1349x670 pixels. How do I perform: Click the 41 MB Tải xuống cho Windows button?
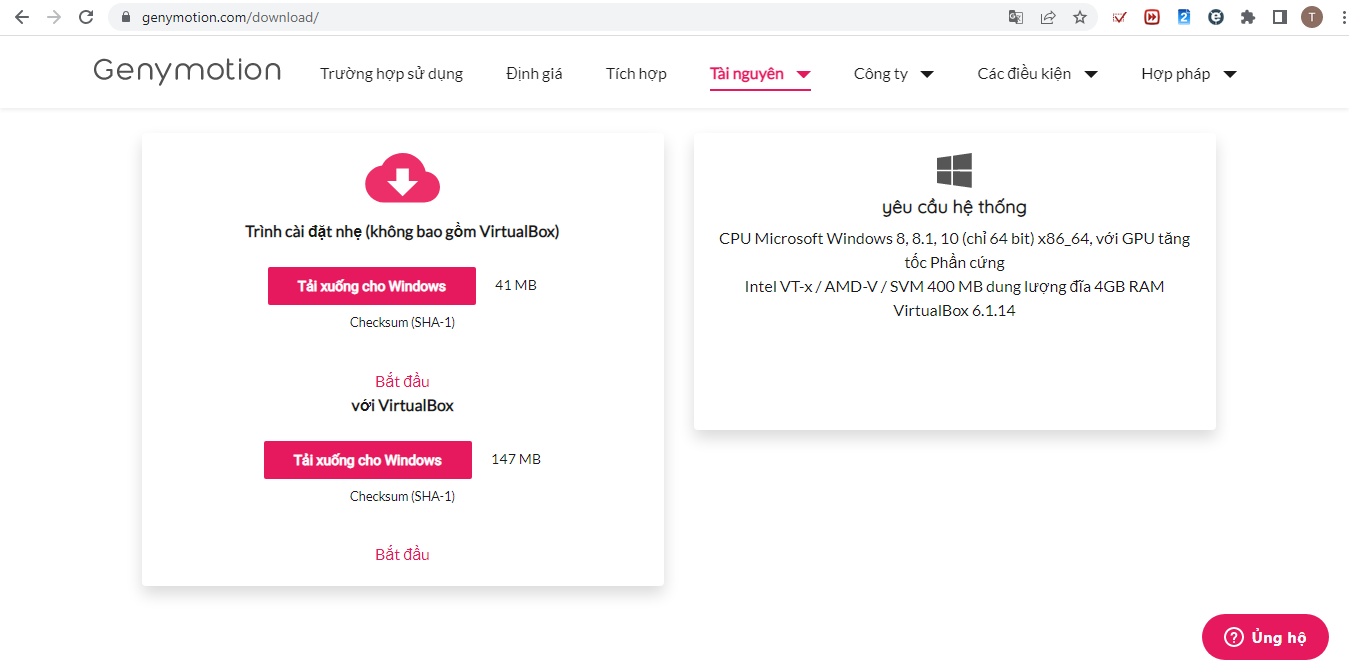(x=371, y=286)
